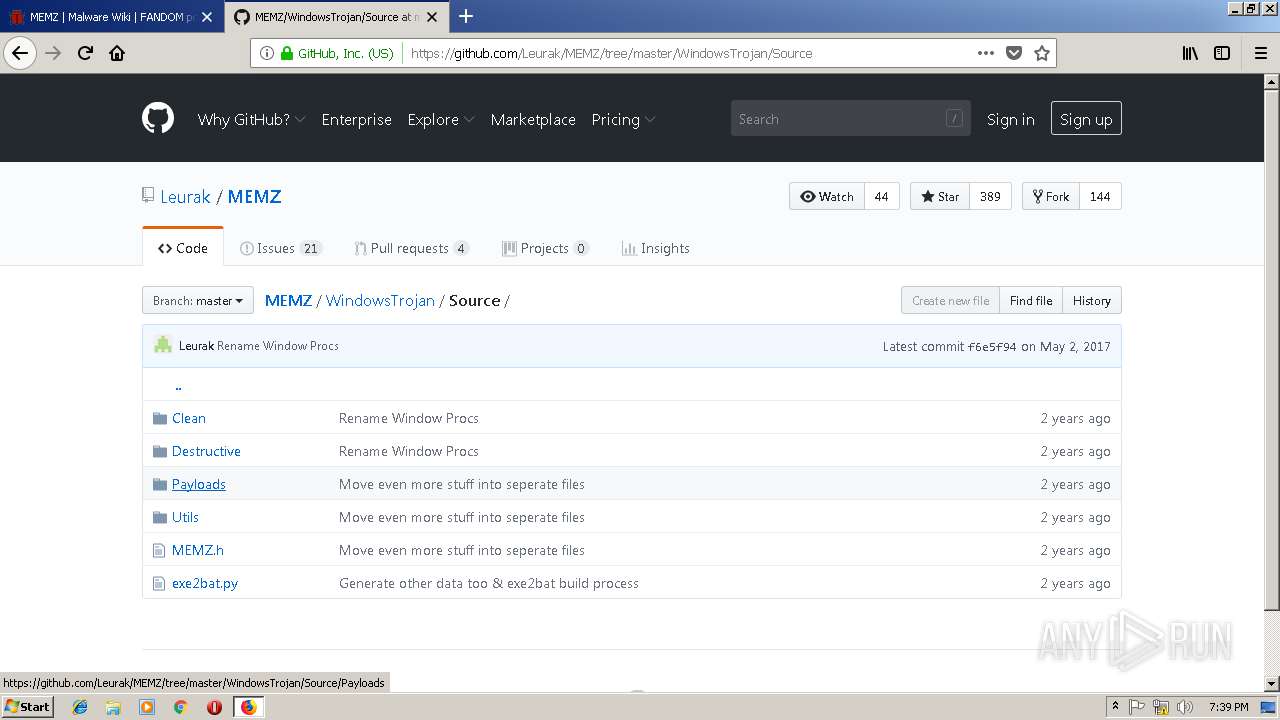Expand the Explore menu

(x=440, y=119)
